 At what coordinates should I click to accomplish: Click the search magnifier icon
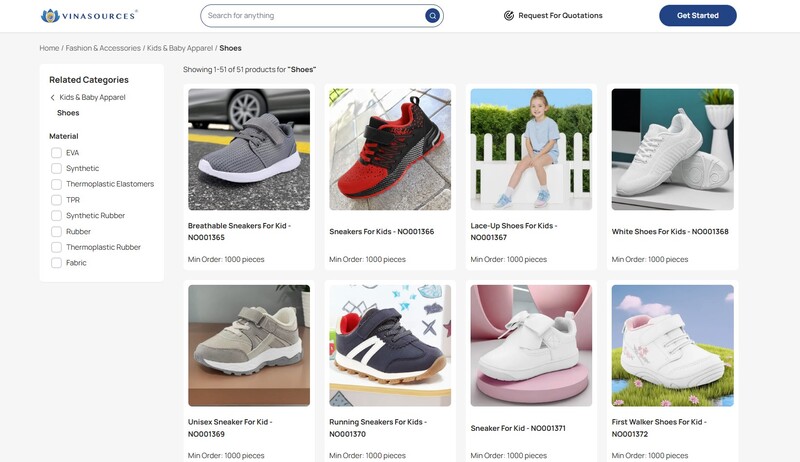coord(432,16)
